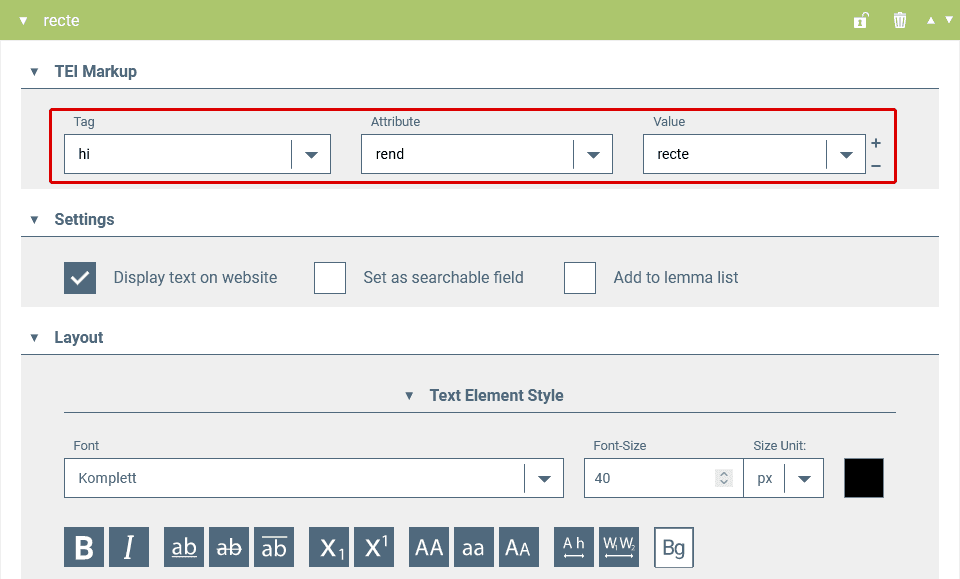Check the Add to lemma list box

click(x=580, y=278)
